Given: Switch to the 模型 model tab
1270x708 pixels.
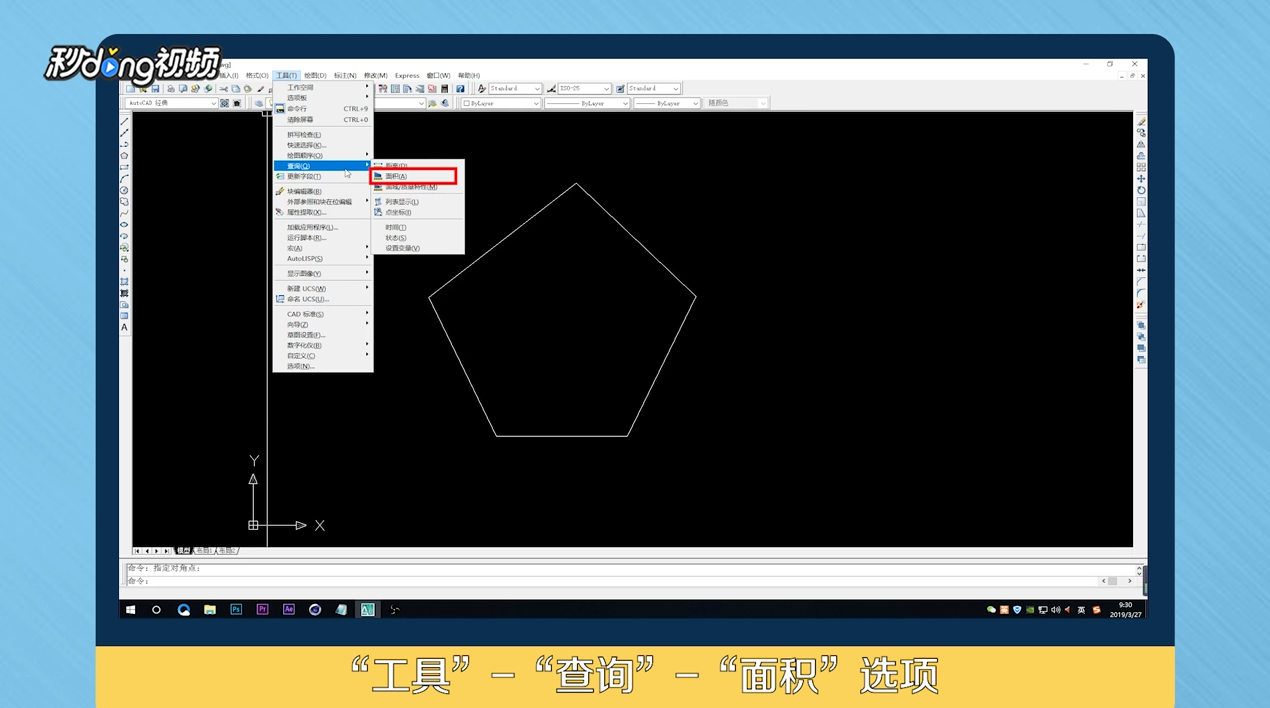Looking at the screenshot, I should [184, 551].
